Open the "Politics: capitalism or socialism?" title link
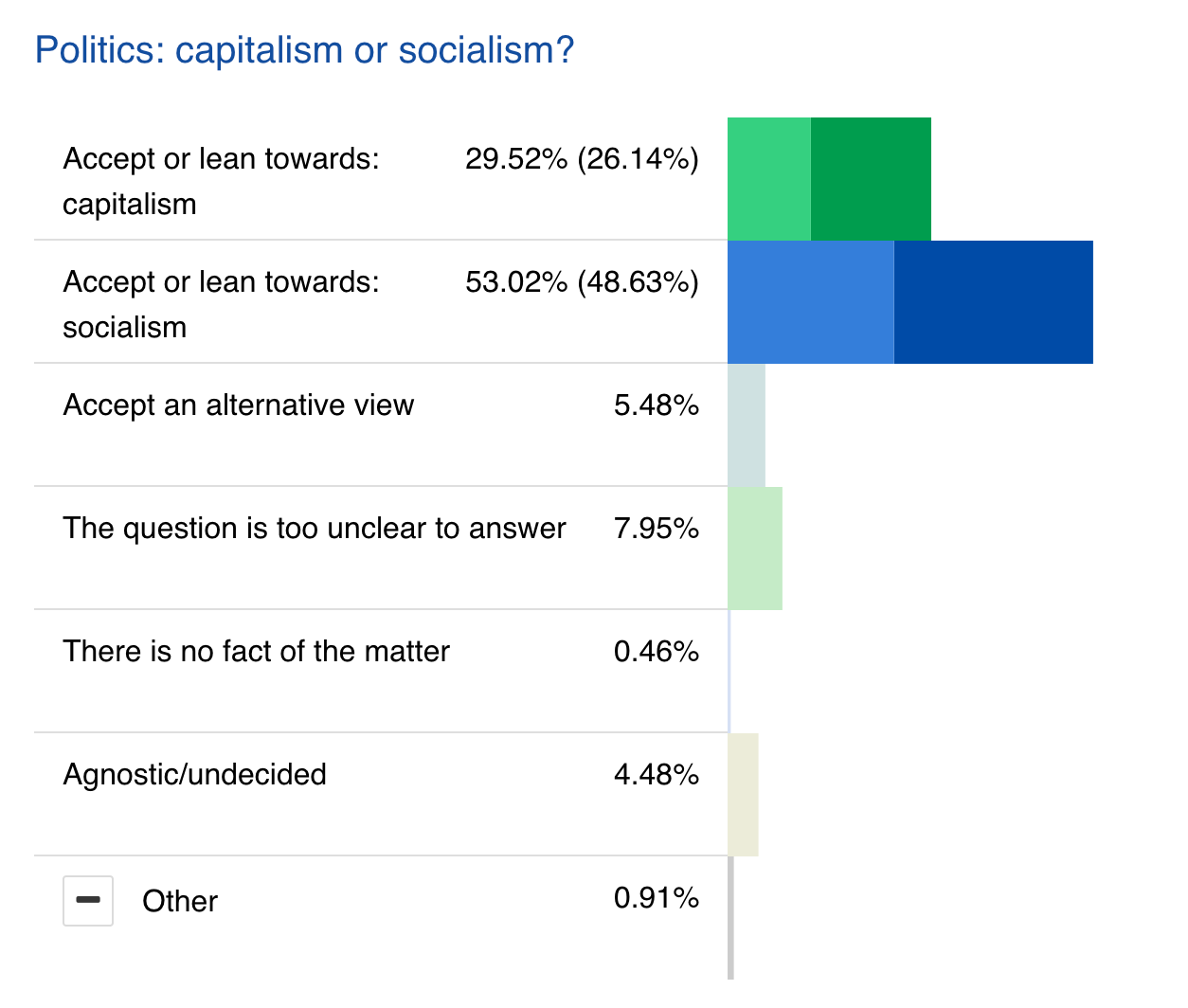 (x=304, y=50)
